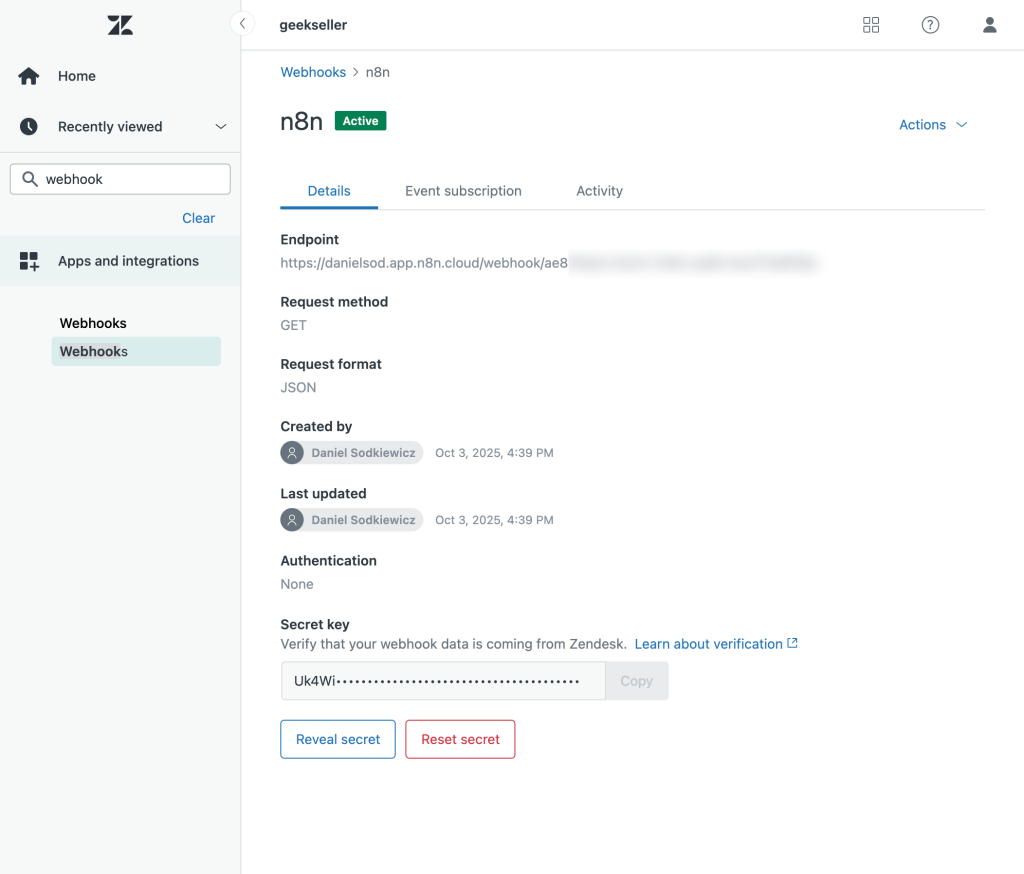Viewport: 1024px width, 874px height.
Task: Collapse the sidebar with the chevron button
Action: point(242,24)
